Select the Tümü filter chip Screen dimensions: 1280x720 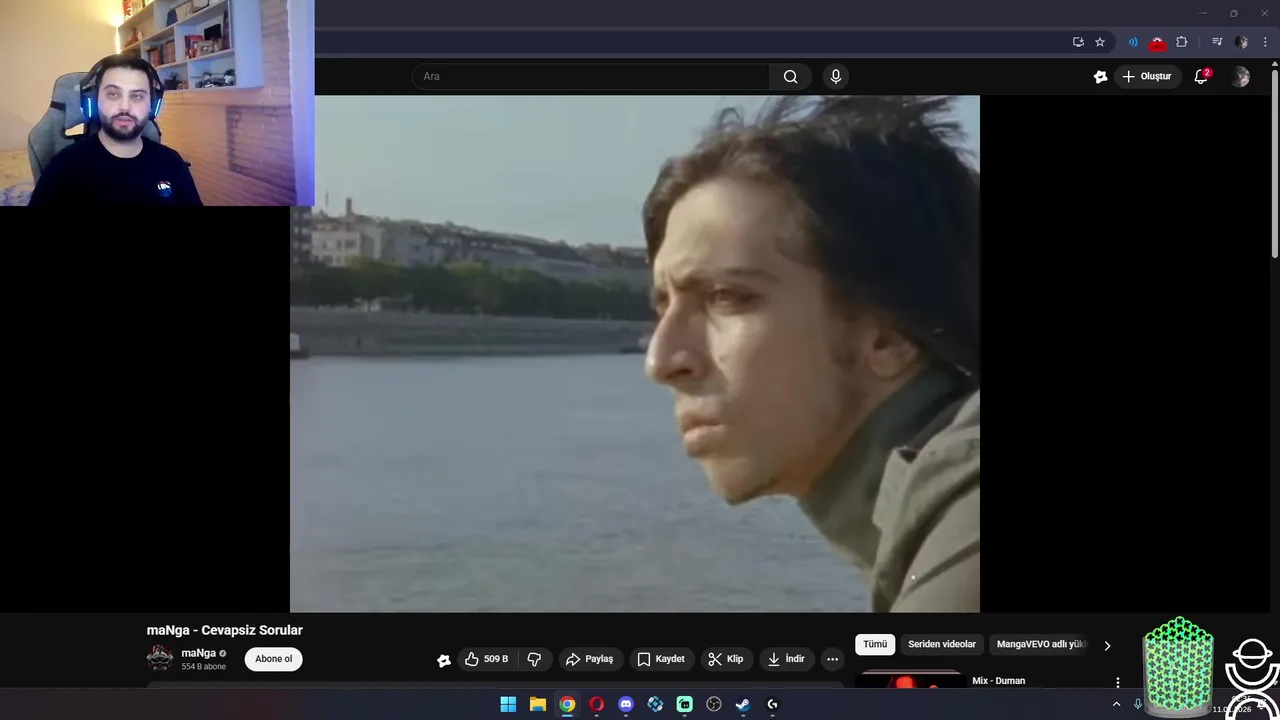pyautogui.click(x=875, y=645)
